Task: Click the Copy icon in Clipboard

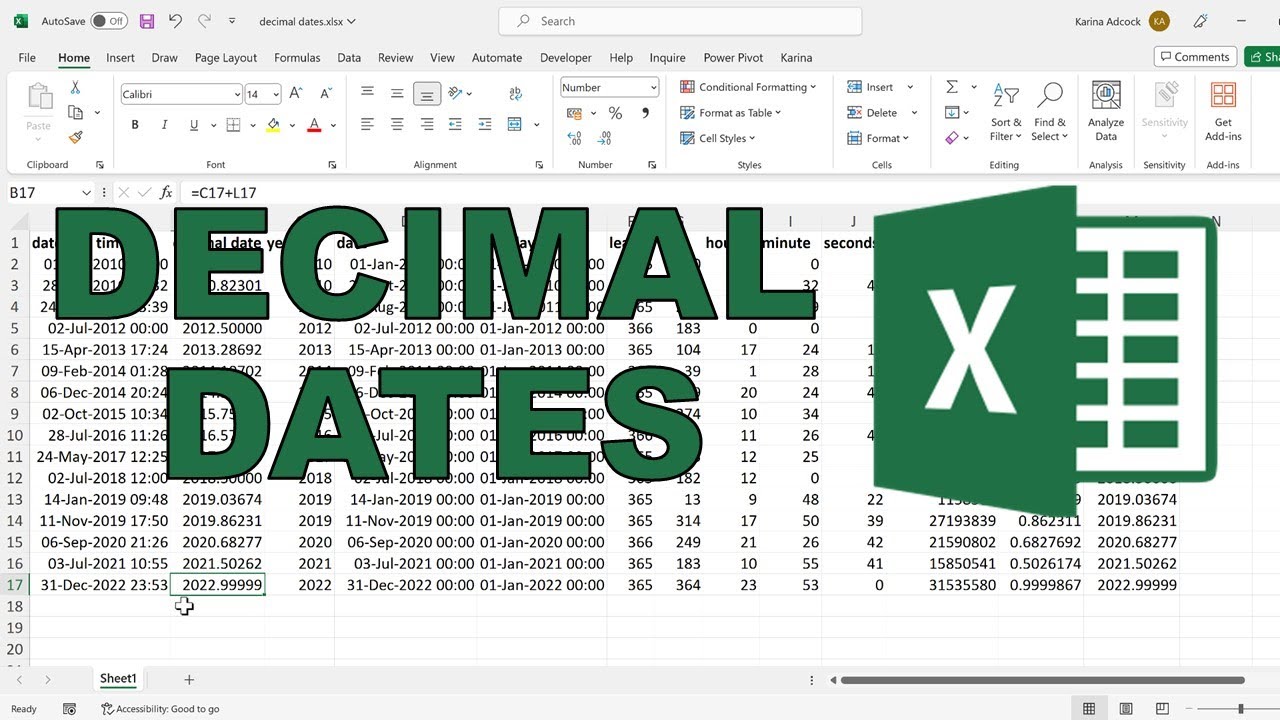Action: [75, 112]
